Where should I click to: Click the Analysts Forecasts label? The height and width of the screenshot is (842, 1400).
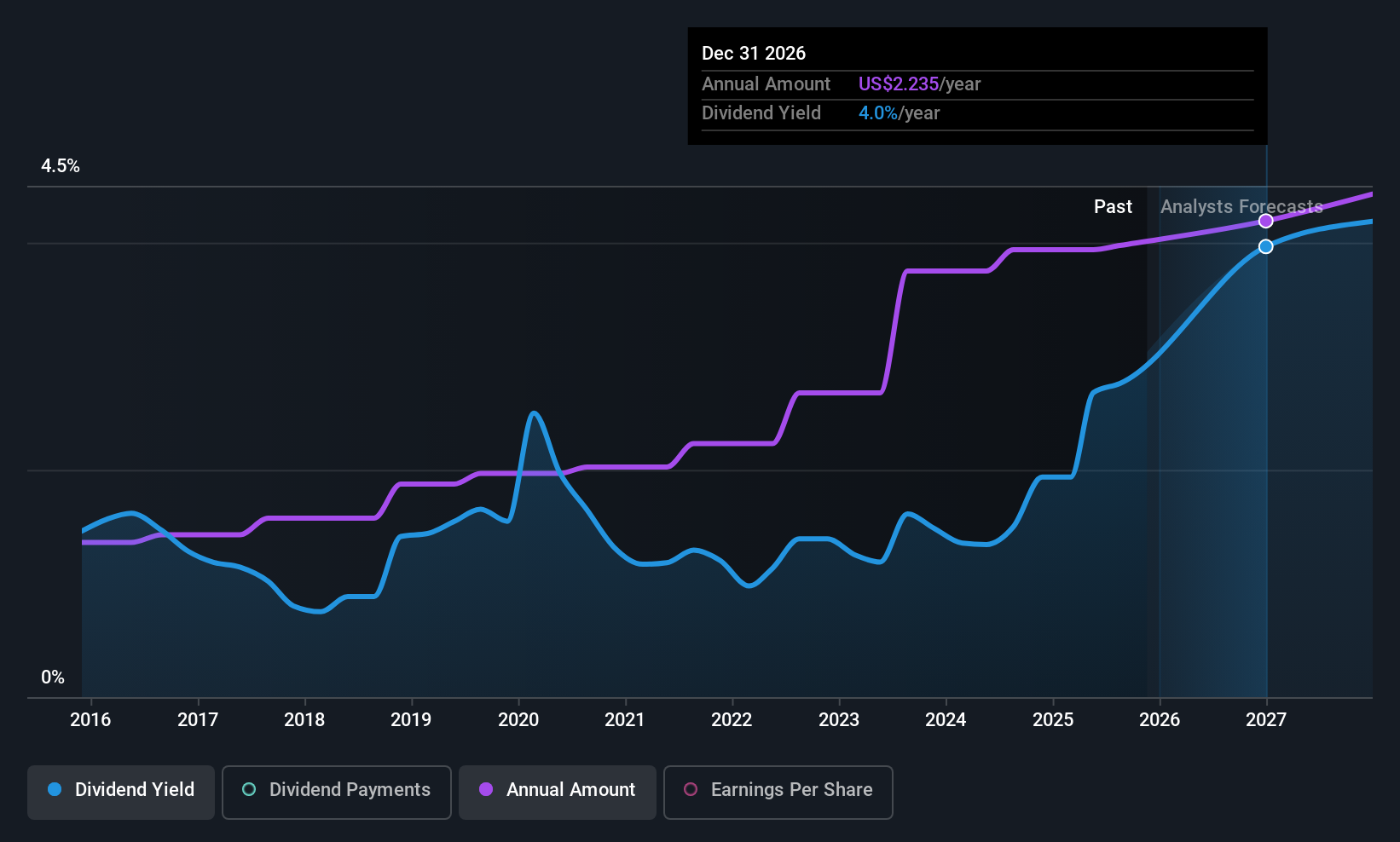click(x=1241, y=207)
